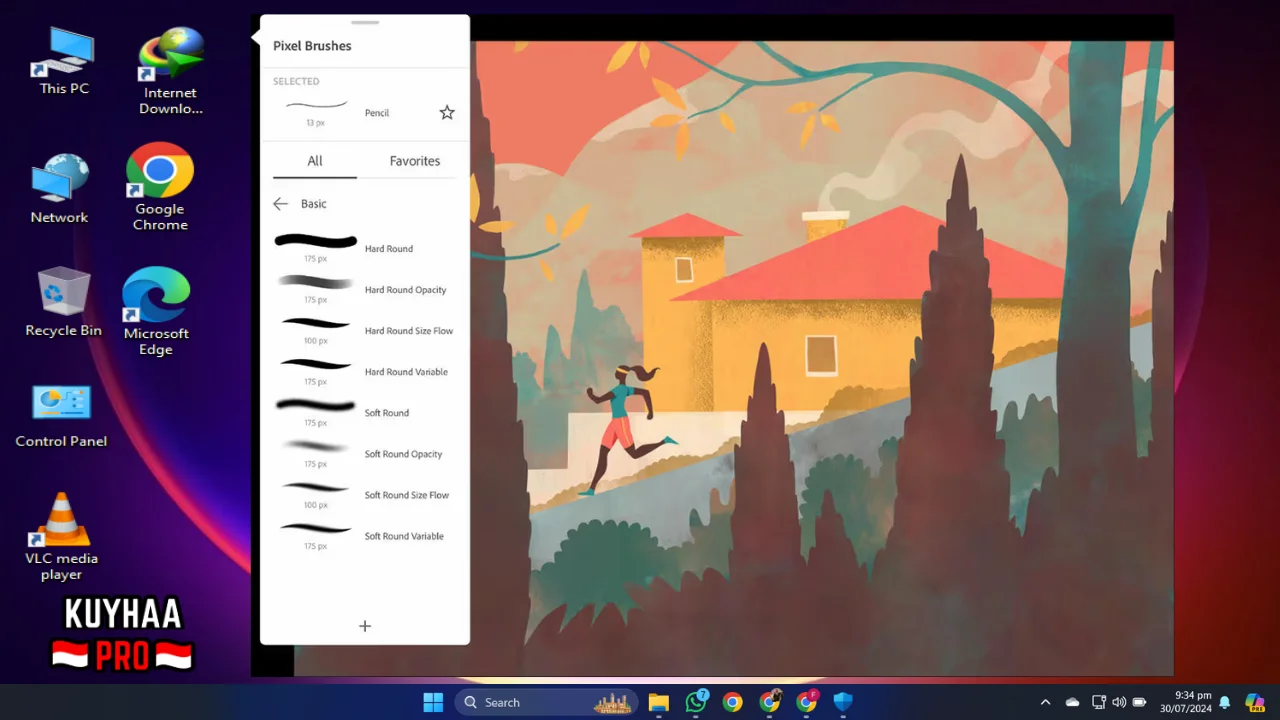Viewport: 1280px width, 720px height.
Task: Open File Explorer from the taskbar
Action: click(x=658, y=702)
